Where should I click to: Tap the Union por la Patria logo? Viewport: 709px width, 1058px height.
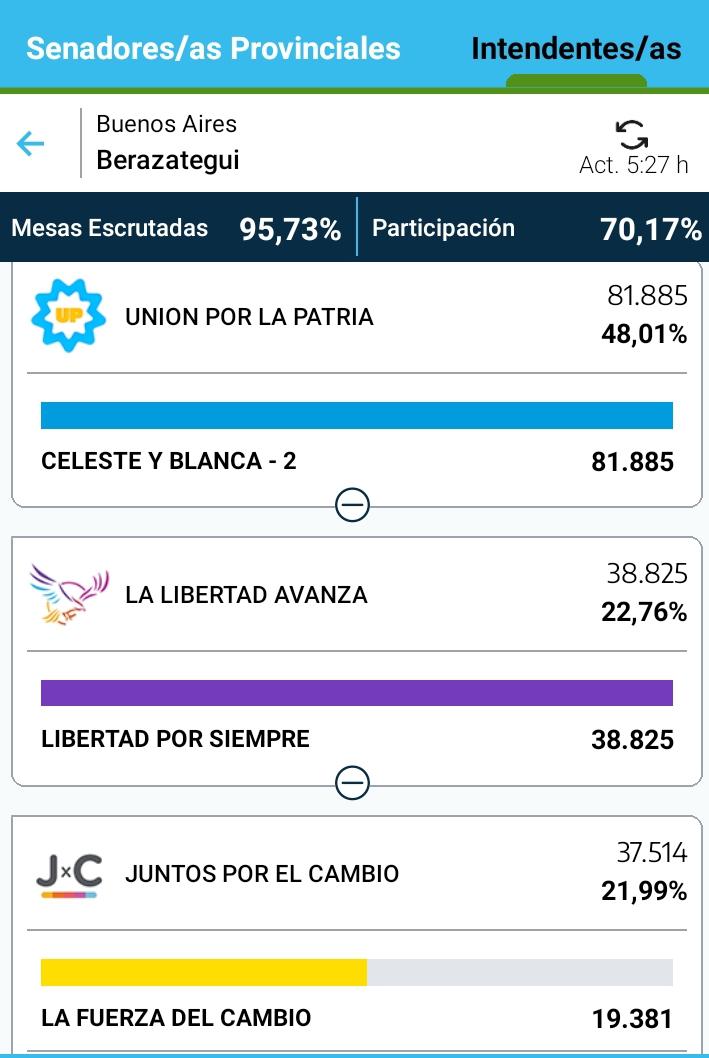[x=68, y=316]
